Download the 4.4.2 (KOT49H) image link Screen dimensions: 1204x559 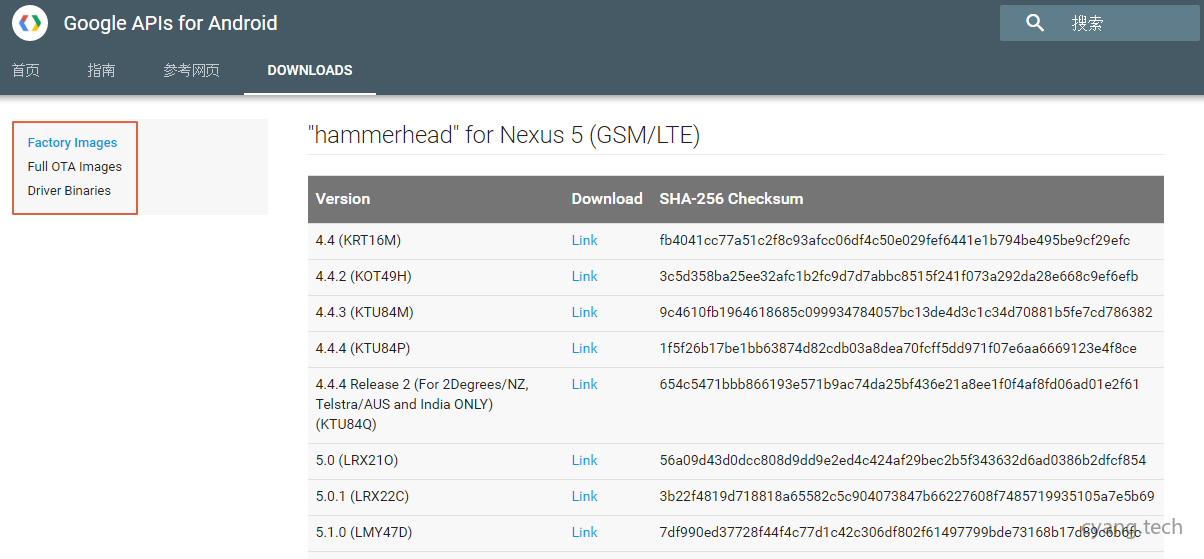tap(584, 277)
